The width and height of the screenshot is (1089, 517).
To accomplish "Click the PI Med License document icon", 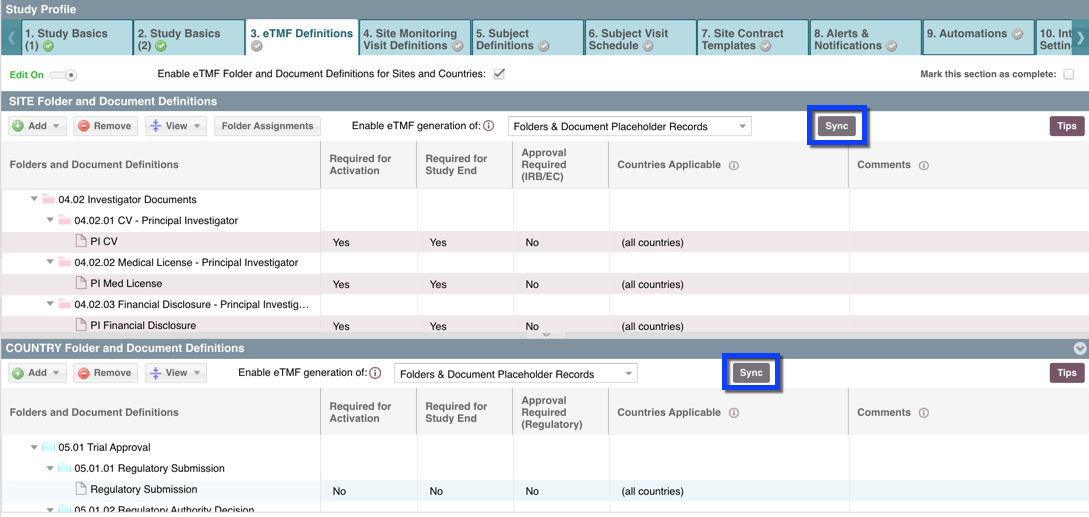I will coord(81,283).
